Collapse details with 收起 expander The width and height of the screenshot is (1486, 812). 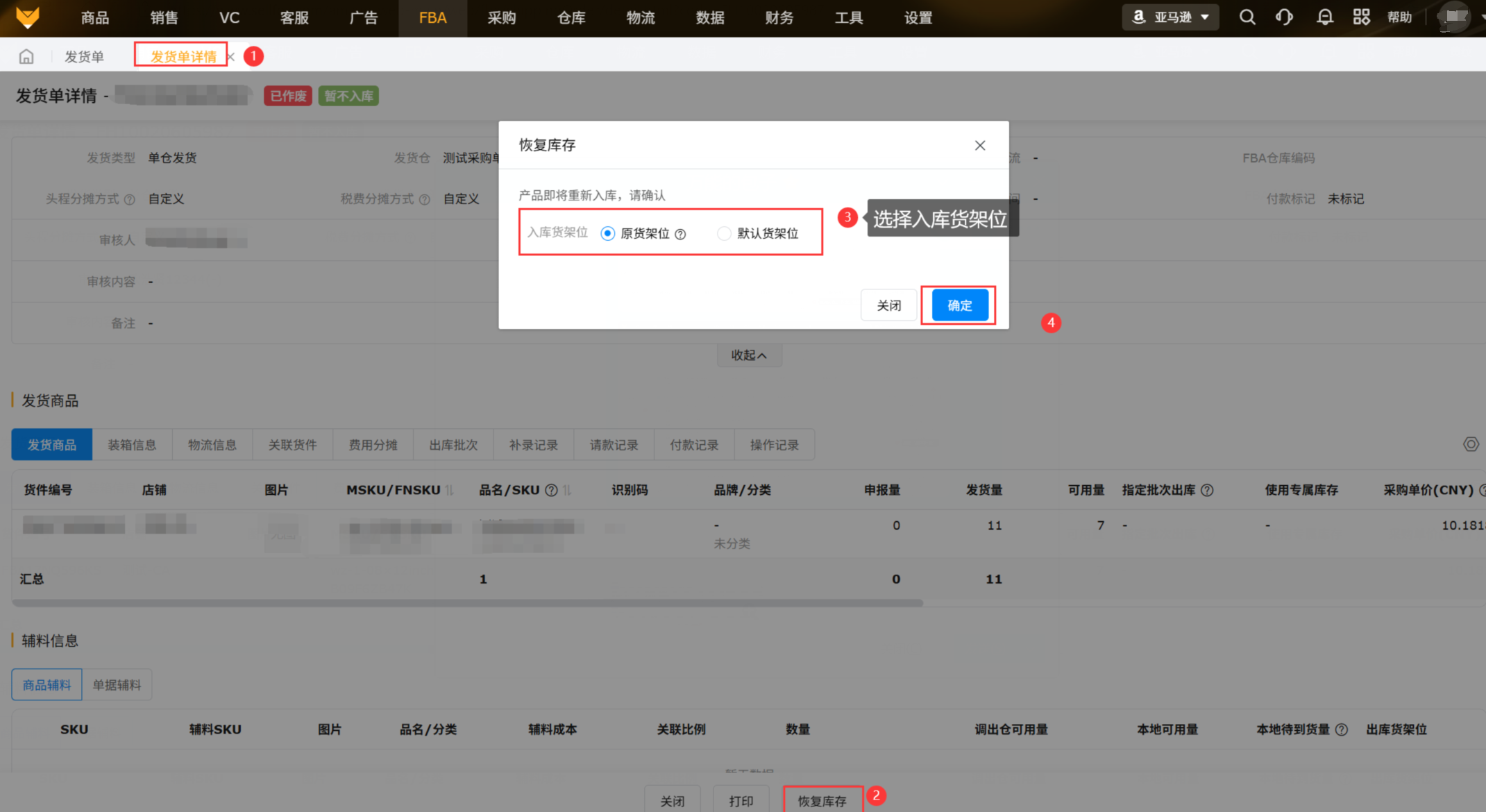tap(748, 355)
